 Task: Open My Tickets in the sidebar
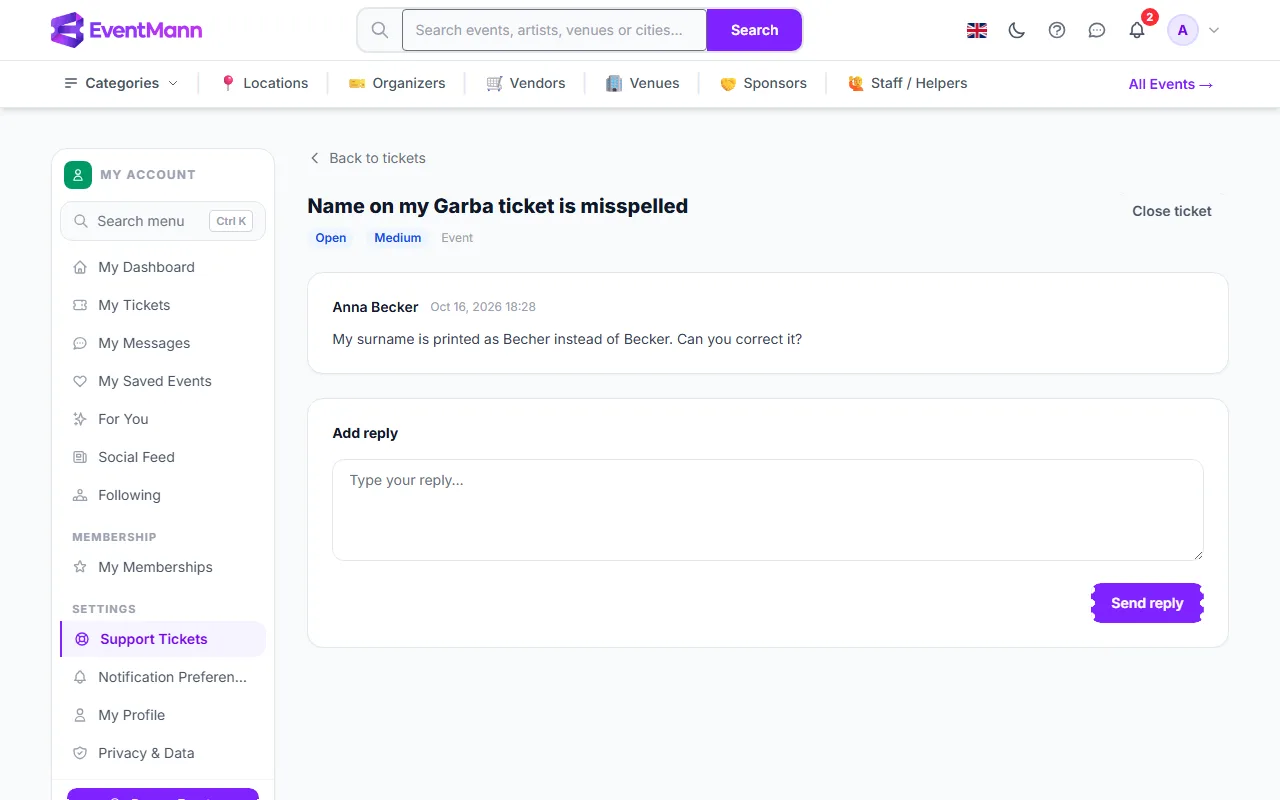point(163,305)
